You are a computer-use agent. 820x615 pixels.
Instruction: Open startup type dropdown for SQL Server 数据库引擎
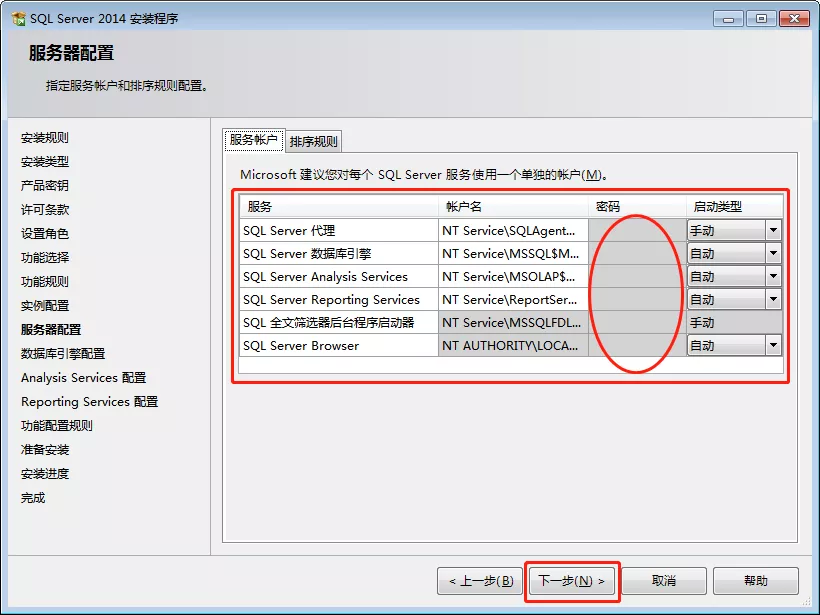(x=773, y=253)
